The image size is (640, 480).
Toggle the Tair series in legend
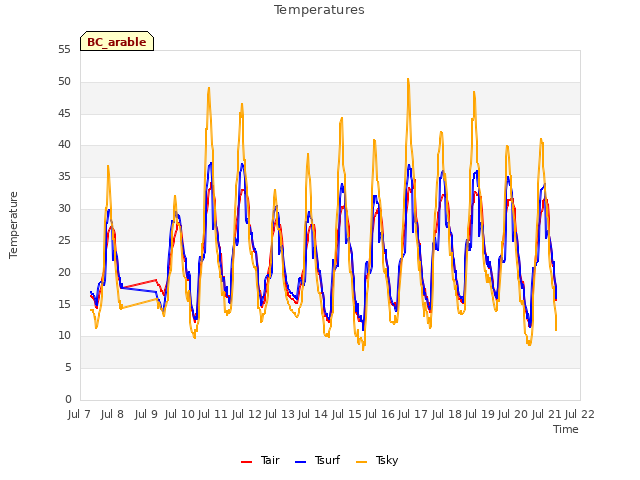[x=260, y=460]
